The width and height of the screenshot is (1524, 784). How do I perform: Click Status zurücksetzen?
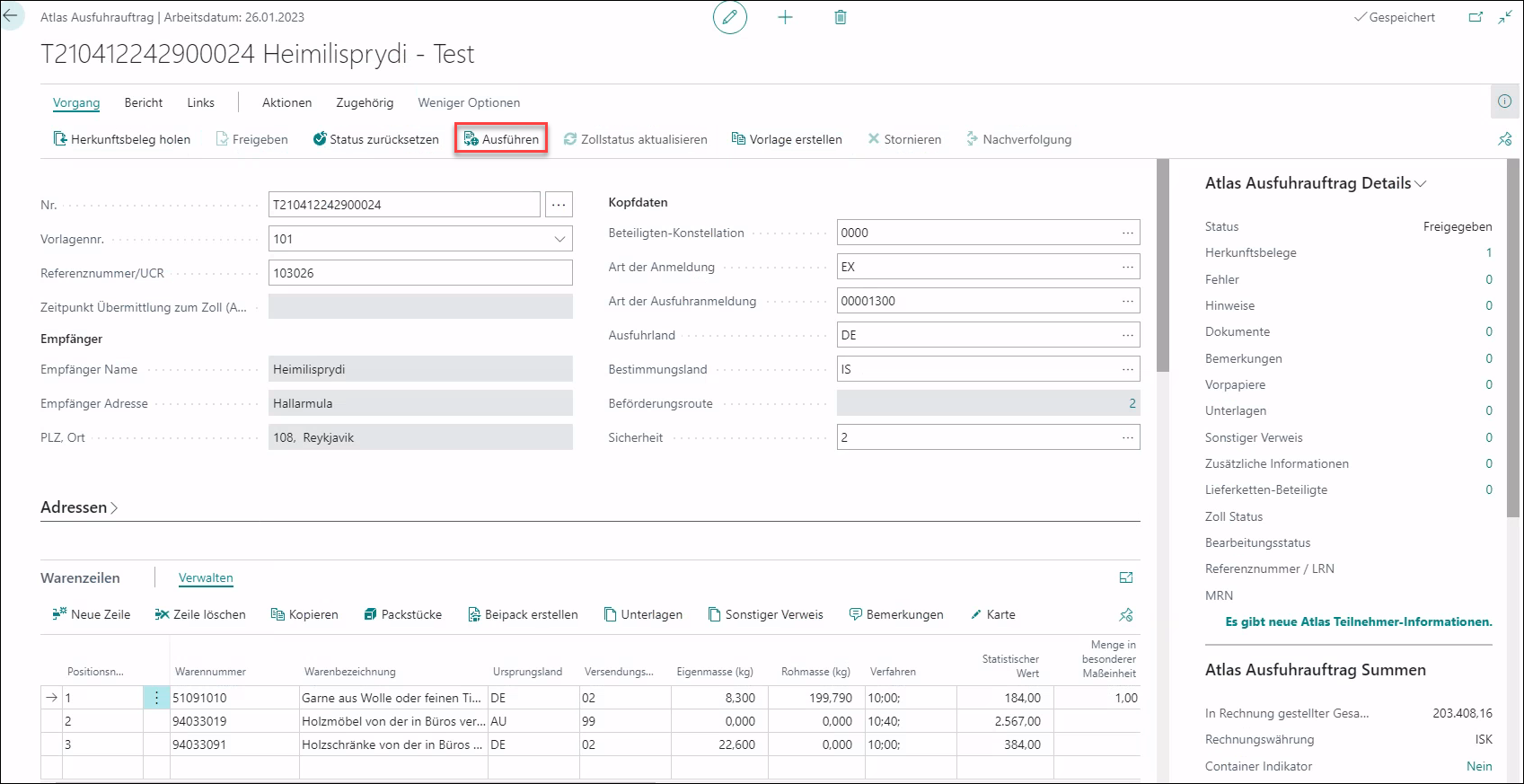click(375, 139)
